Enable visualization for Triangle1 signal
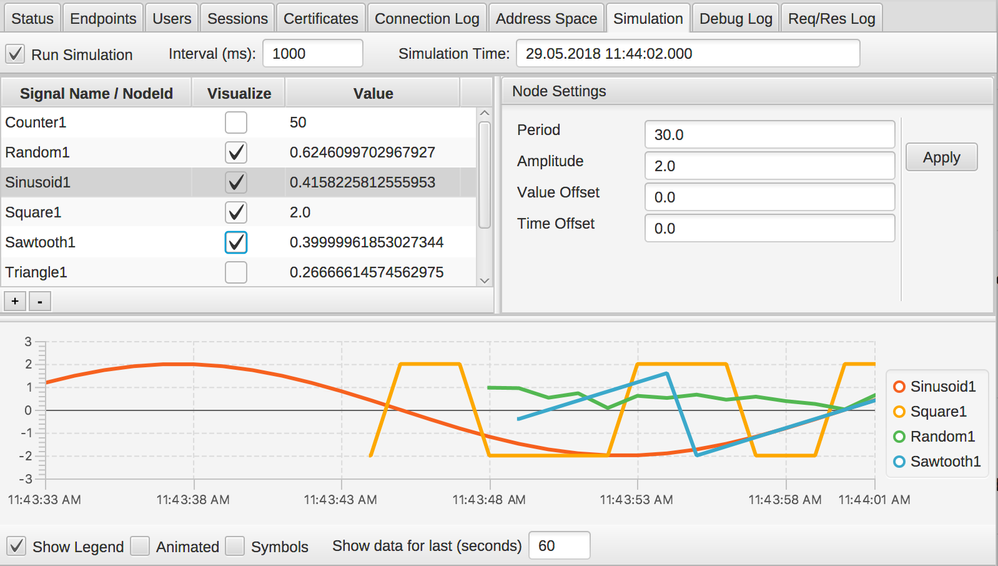998x566 pixels. coord(236,272)
